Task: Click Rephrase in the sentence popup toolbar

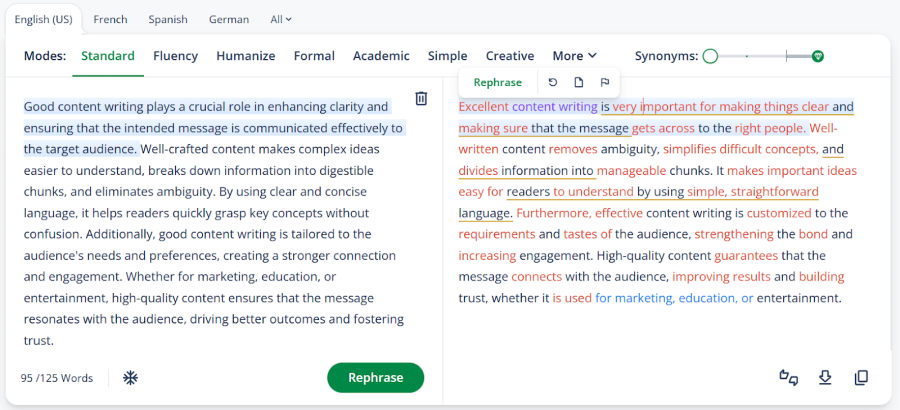Action: click(497, 82)
